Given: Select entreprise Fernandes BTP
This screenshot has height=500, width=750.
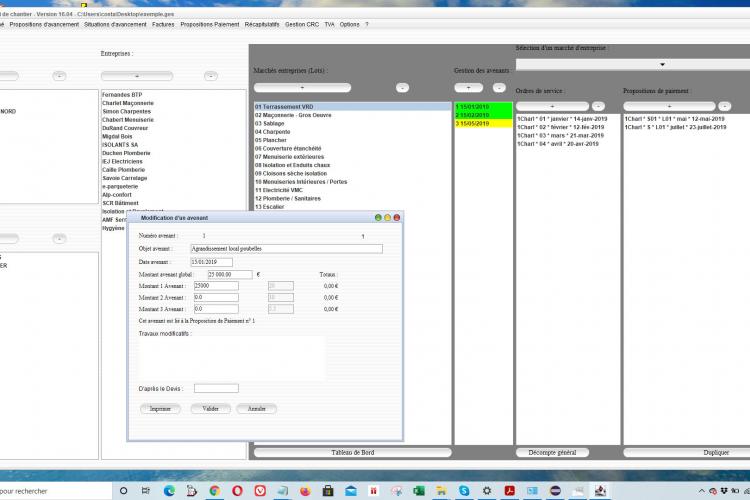Looking at the screenshot, I should pos(173,95).
